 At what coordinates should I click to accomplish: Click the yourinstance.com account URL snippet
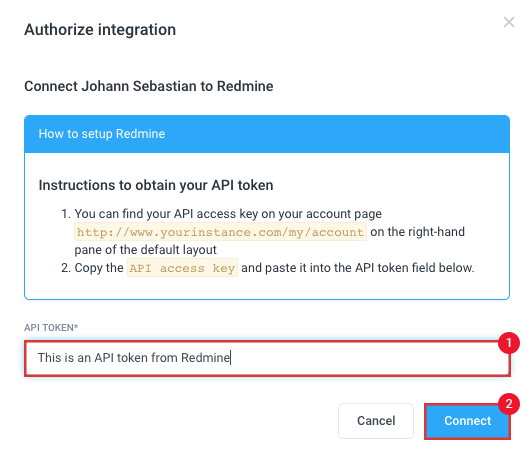(220, 232)
